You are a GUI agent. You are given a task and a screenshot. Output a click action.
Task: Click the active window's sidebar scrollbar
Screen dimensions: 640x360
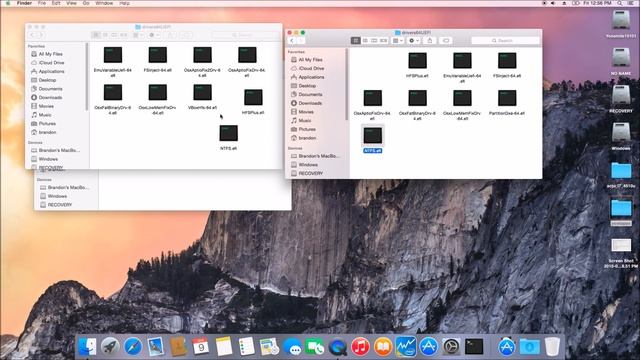(x=347, y=84)
